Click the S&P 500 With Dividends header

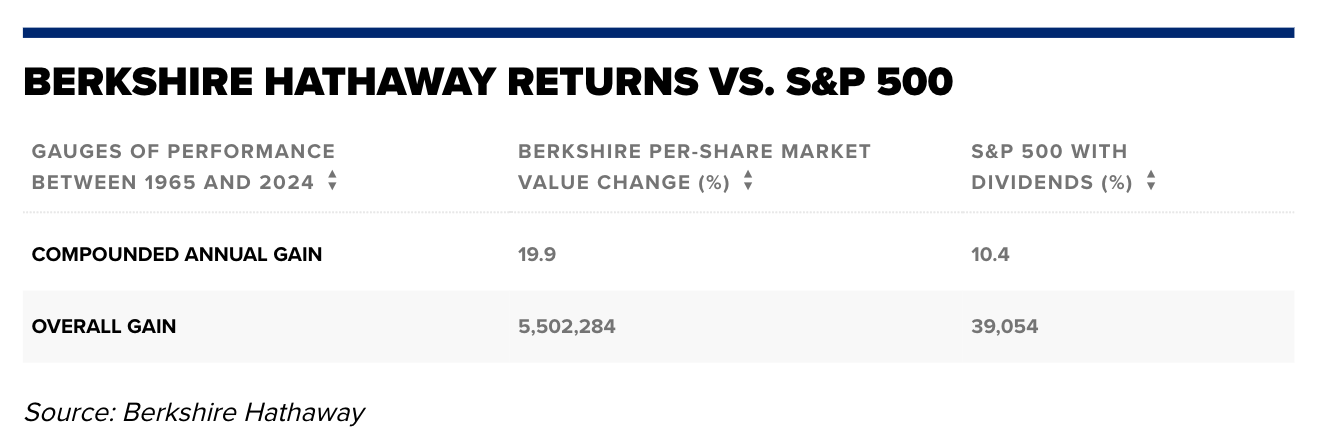[1049, 152]
